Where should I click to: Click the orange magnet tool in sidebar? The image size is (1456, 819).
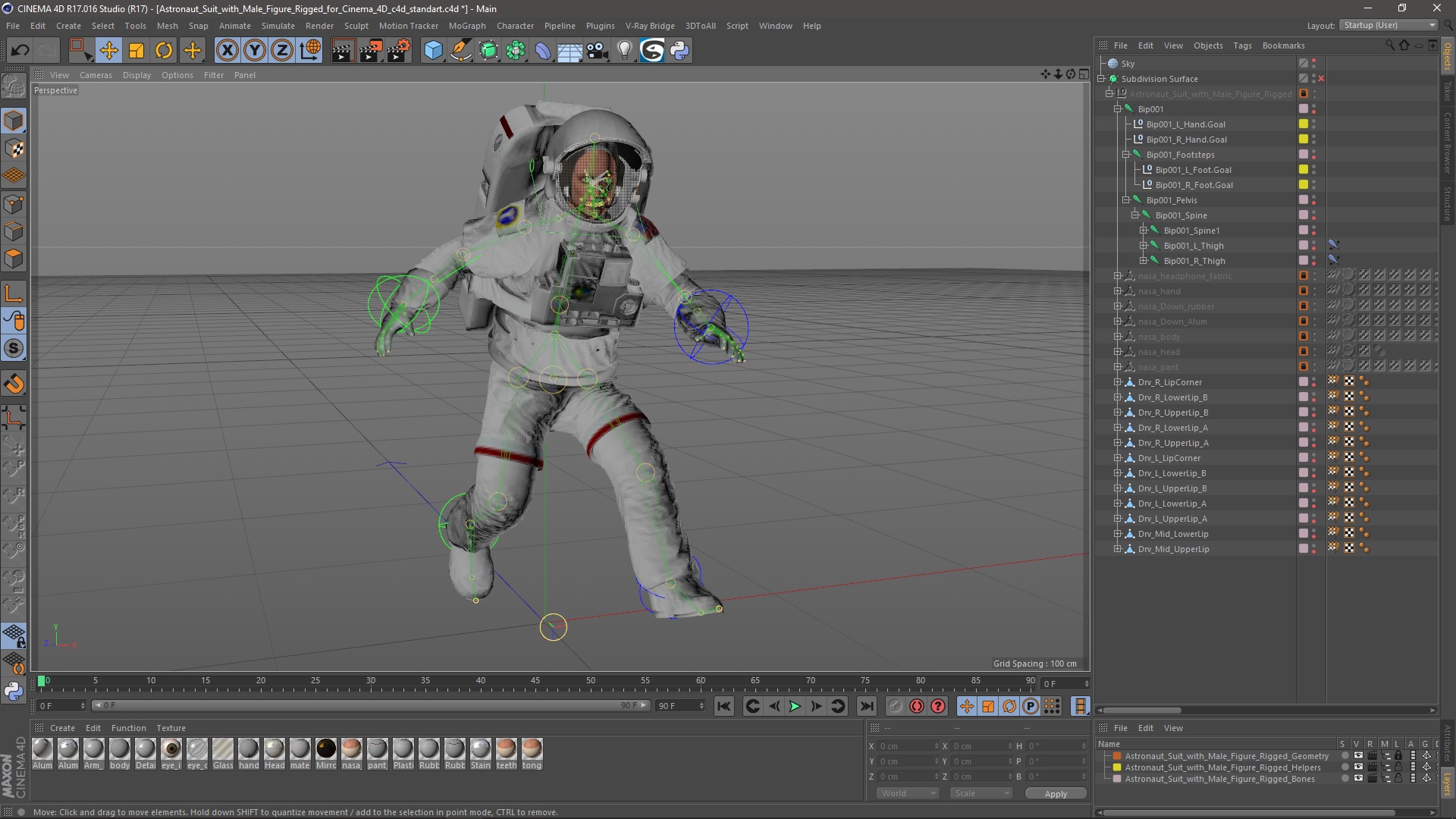coord(14,384)
